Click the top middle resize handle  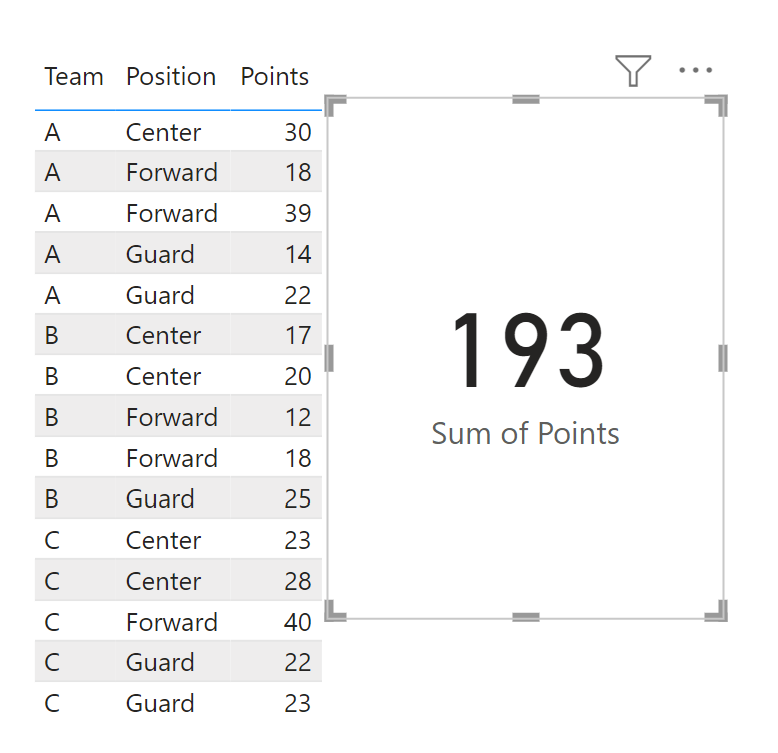click(x=526, y=100)
